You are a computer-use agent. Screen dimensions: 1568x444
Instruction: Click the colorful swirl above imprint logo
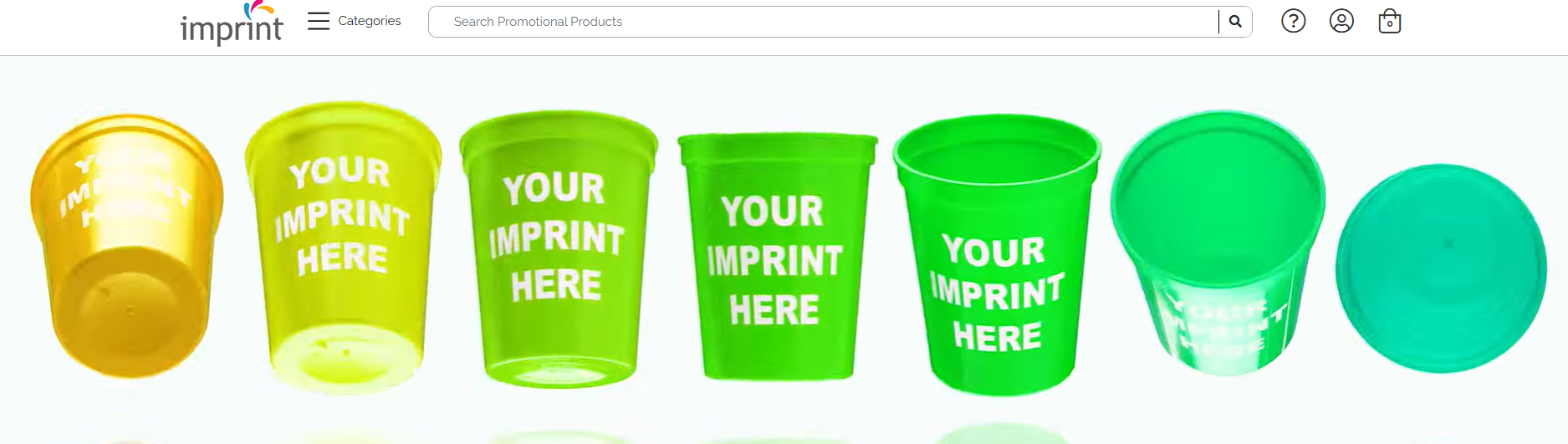258,10
